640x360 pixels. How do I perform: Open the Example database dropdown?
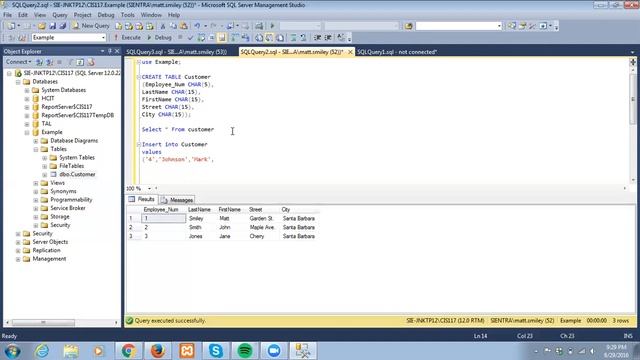click(x=103, y=38)
